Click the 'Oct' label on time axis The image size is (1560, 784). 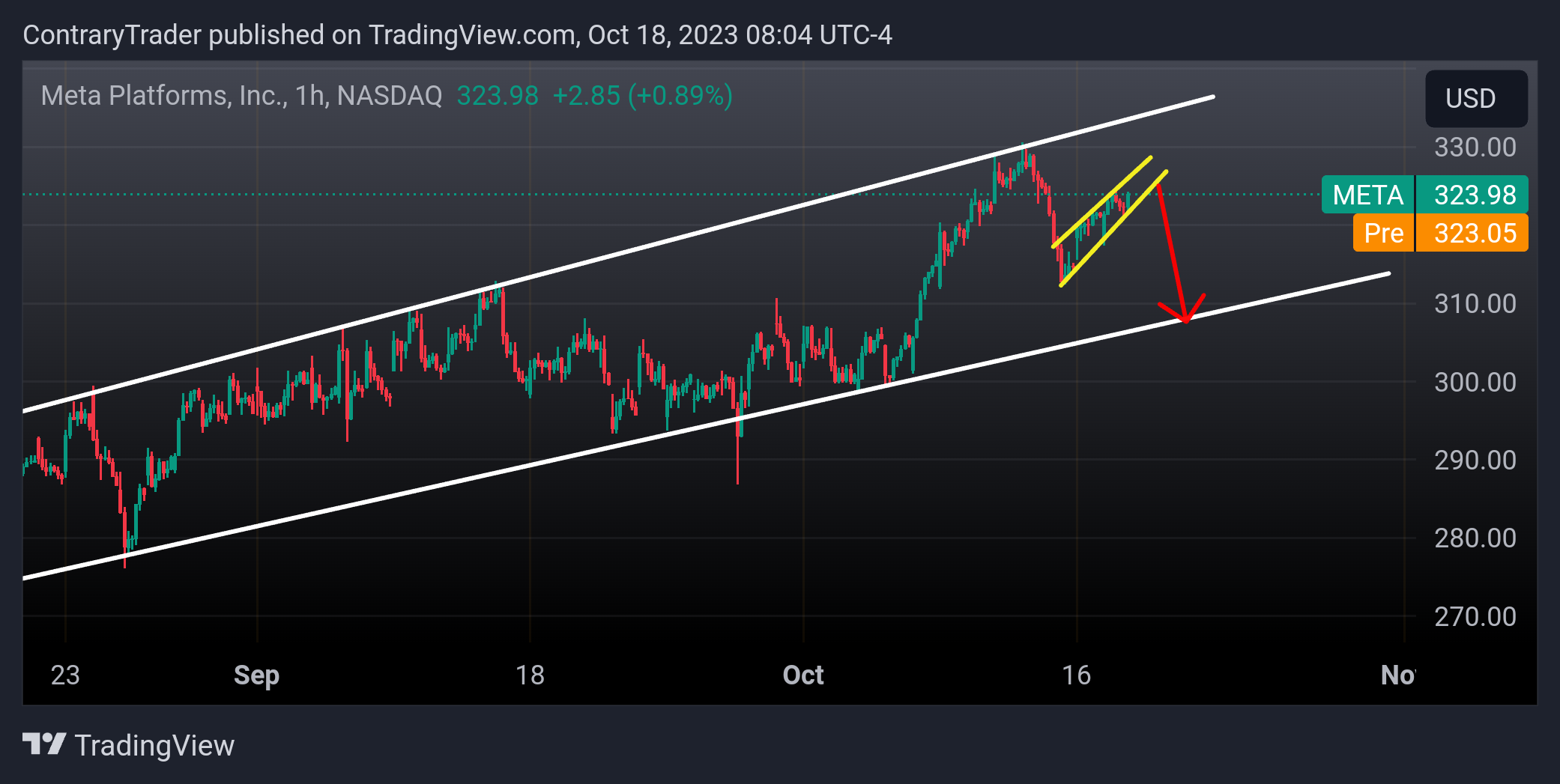pyautogui.click(x=803, y=675)
